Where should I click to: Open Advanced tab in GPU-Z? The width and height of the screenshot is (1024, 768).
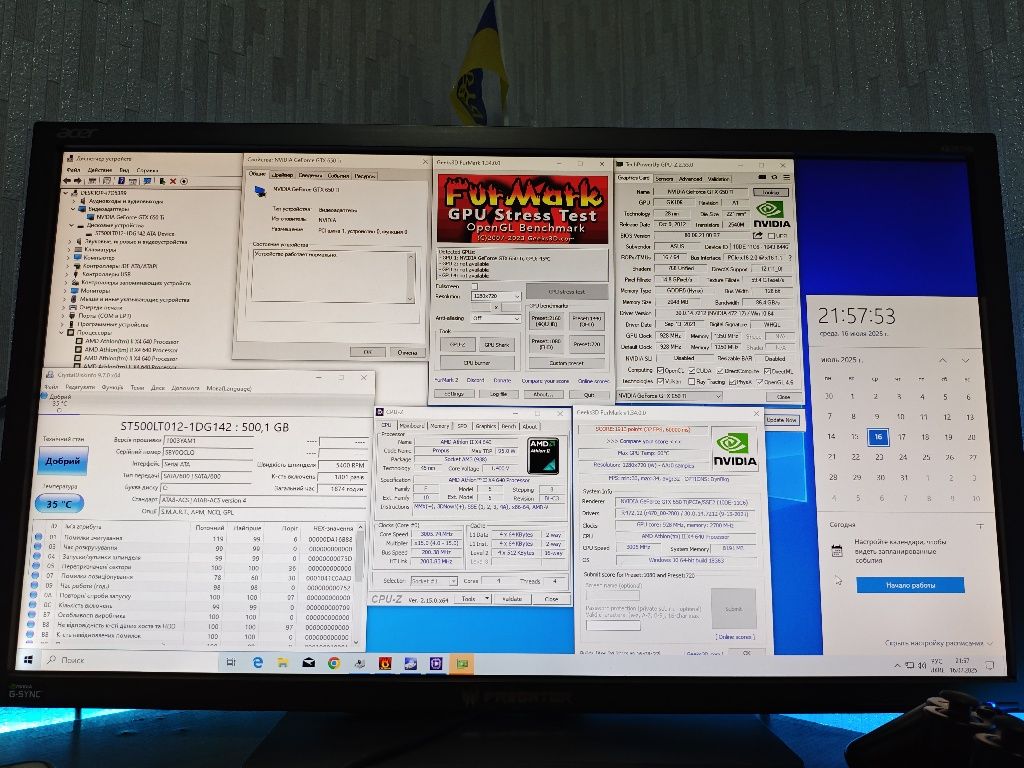[690, 179]
